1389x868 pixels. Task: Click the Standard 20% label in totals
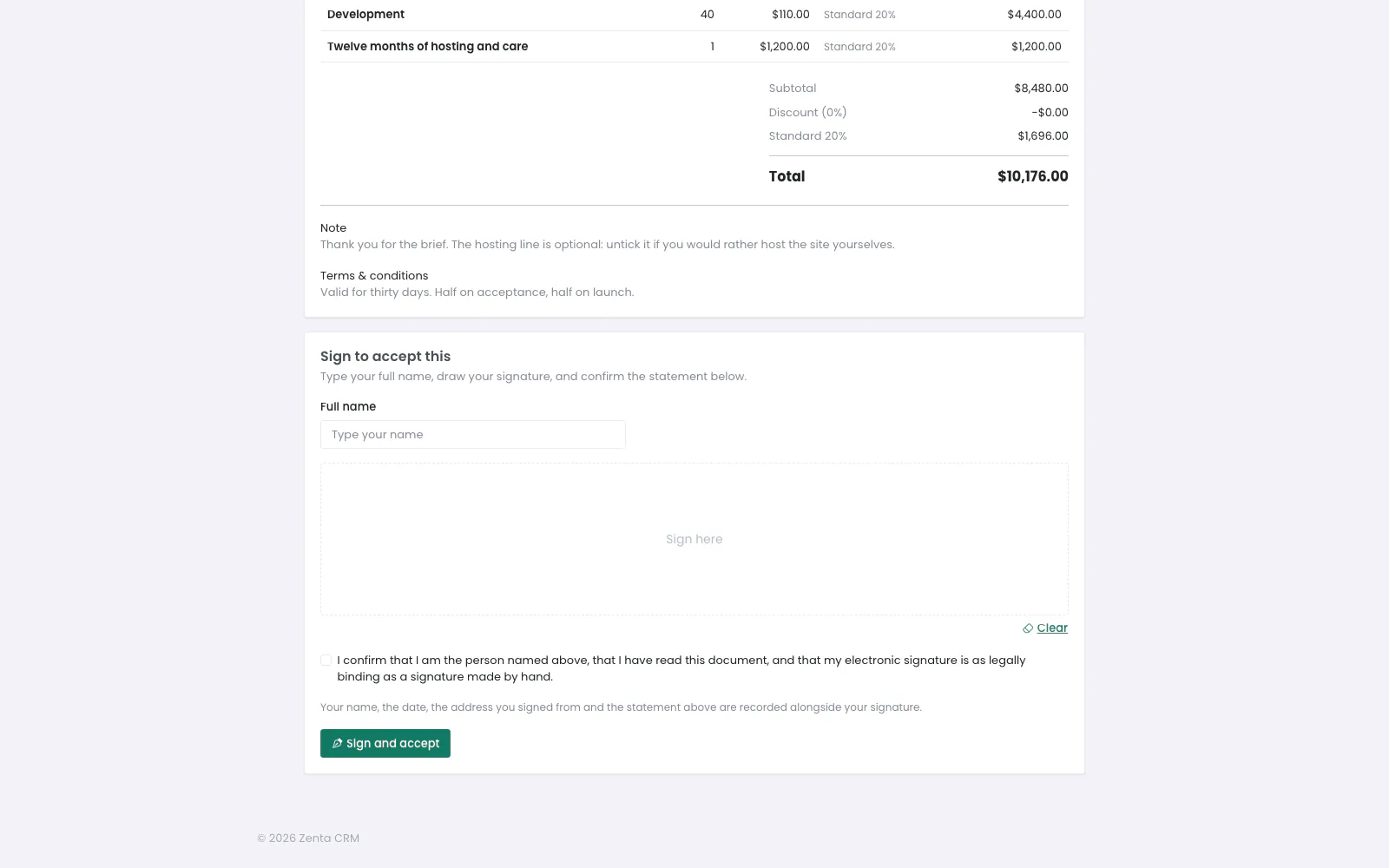pos(807,136)
